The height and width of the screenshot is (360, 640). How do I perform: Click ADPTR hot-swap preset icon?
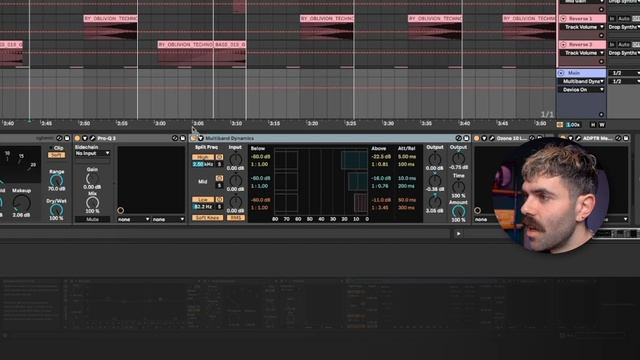[x=618, y=138]
